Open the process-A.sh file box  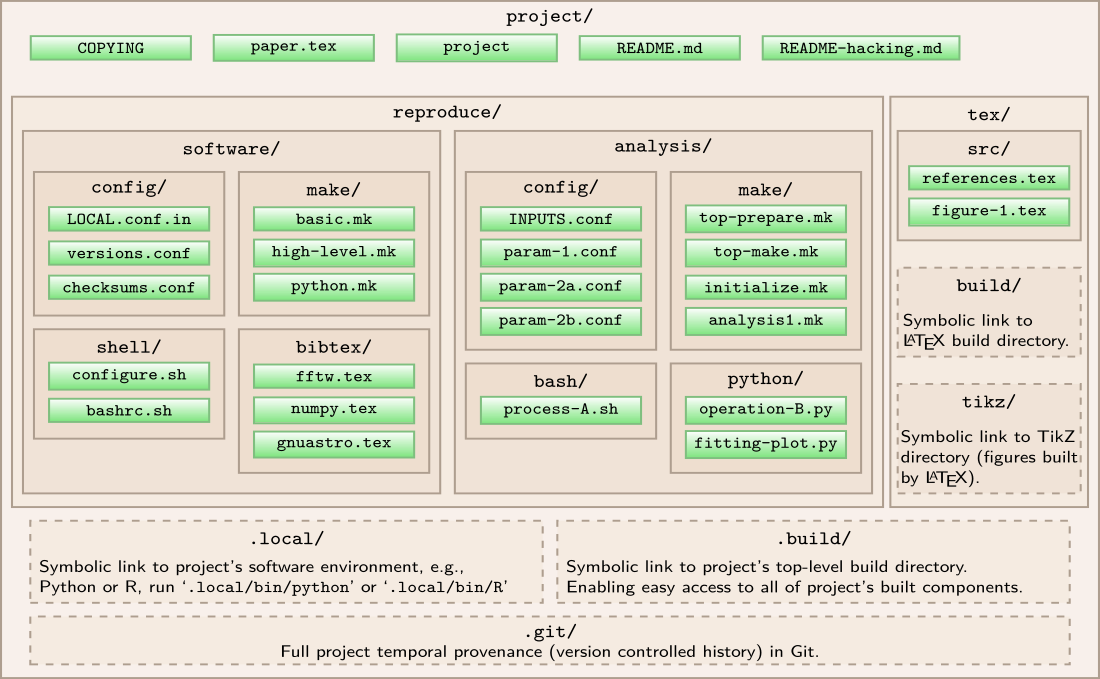pyautogui.click(x=560, y=410)
